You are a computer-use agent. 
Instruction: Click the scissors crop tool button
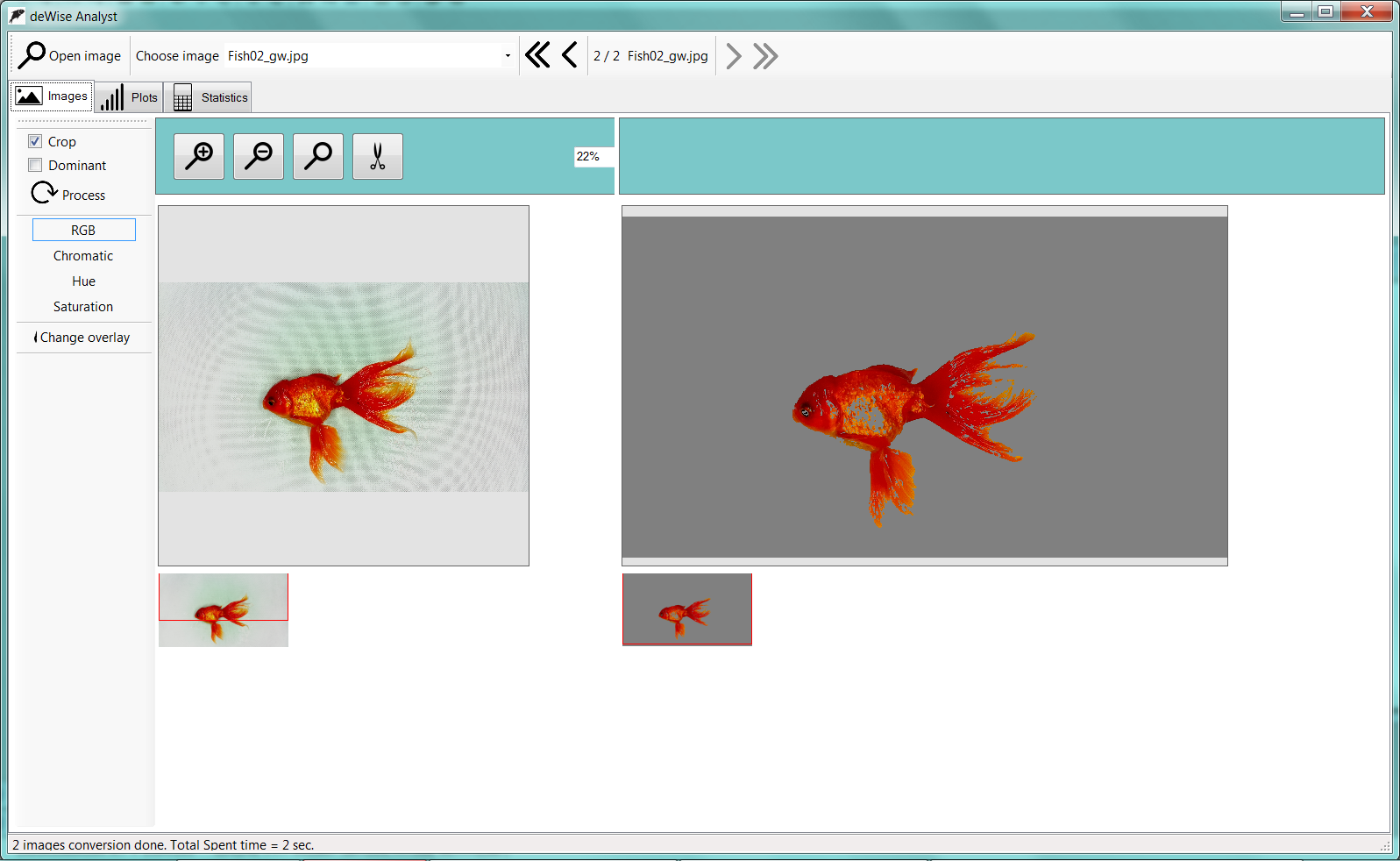point(378,156)
